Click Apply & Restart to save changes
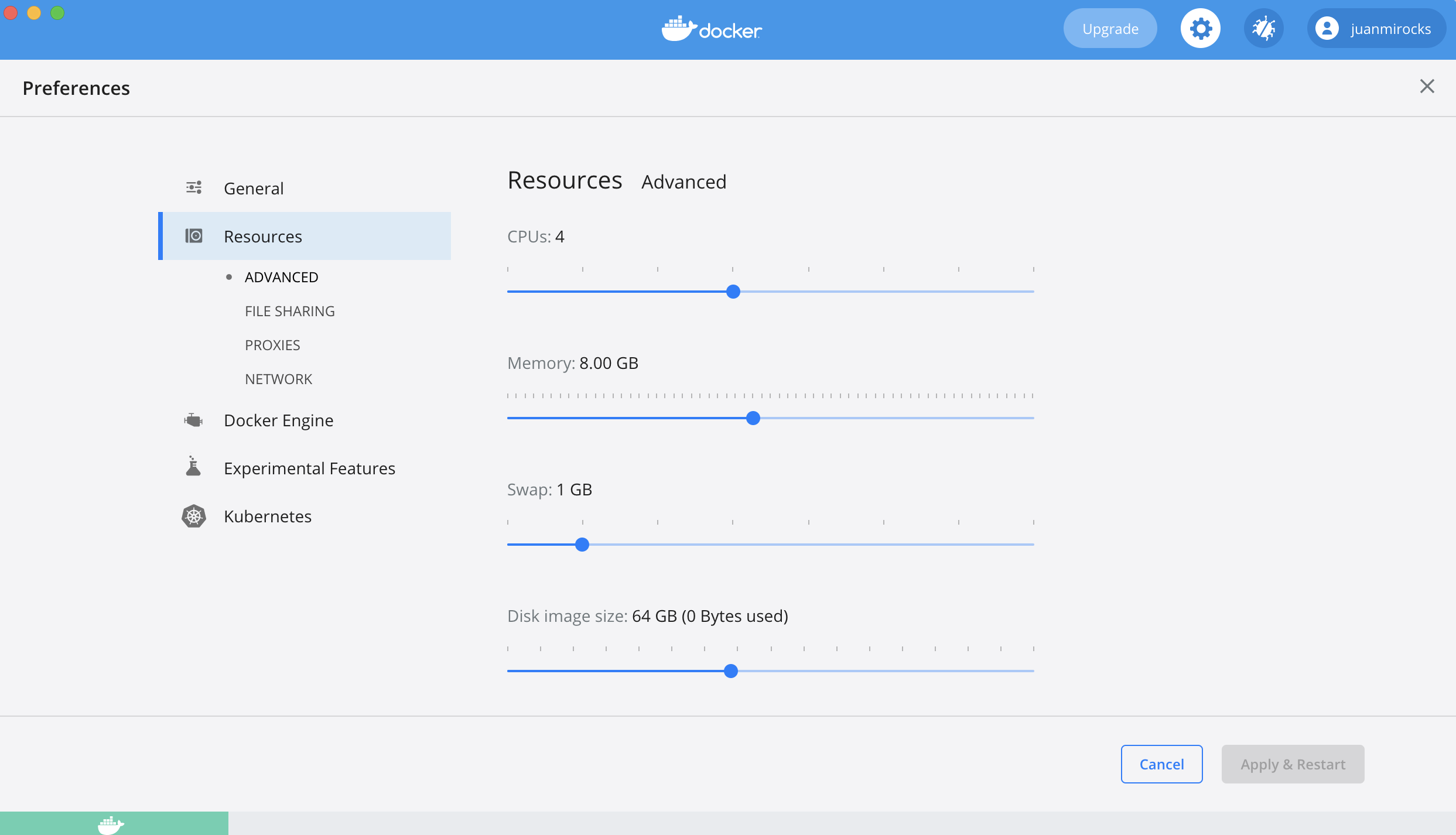 1293,764
